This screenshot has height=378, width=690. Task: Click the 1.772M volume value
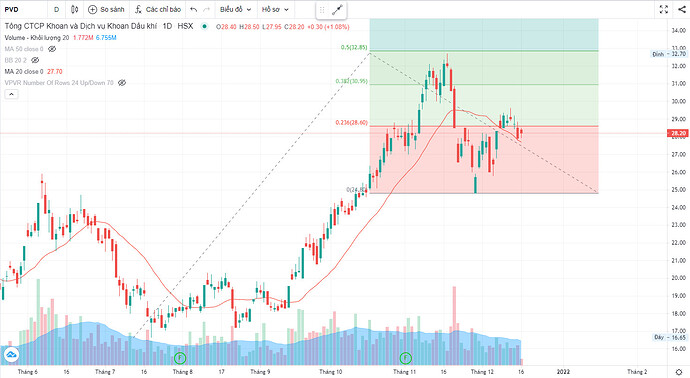(83, 38)
